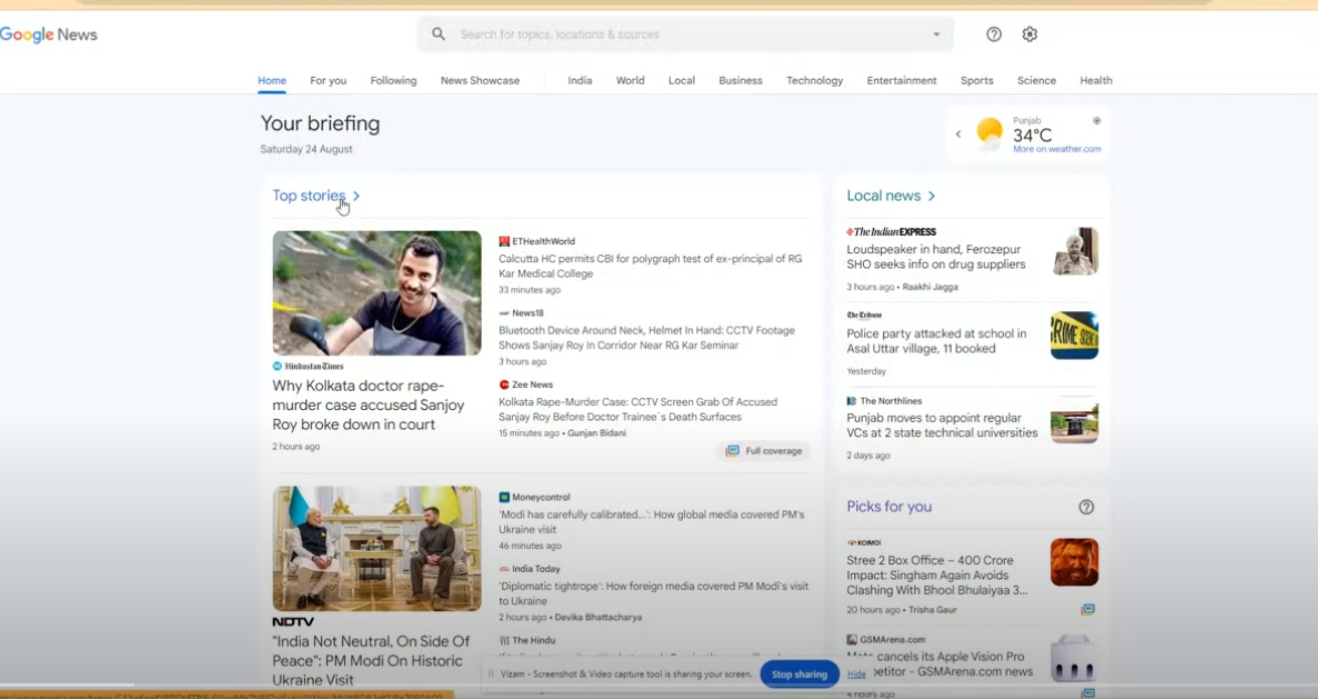Open the PM Modi Ukraine meeting photo

click(377, 549)
